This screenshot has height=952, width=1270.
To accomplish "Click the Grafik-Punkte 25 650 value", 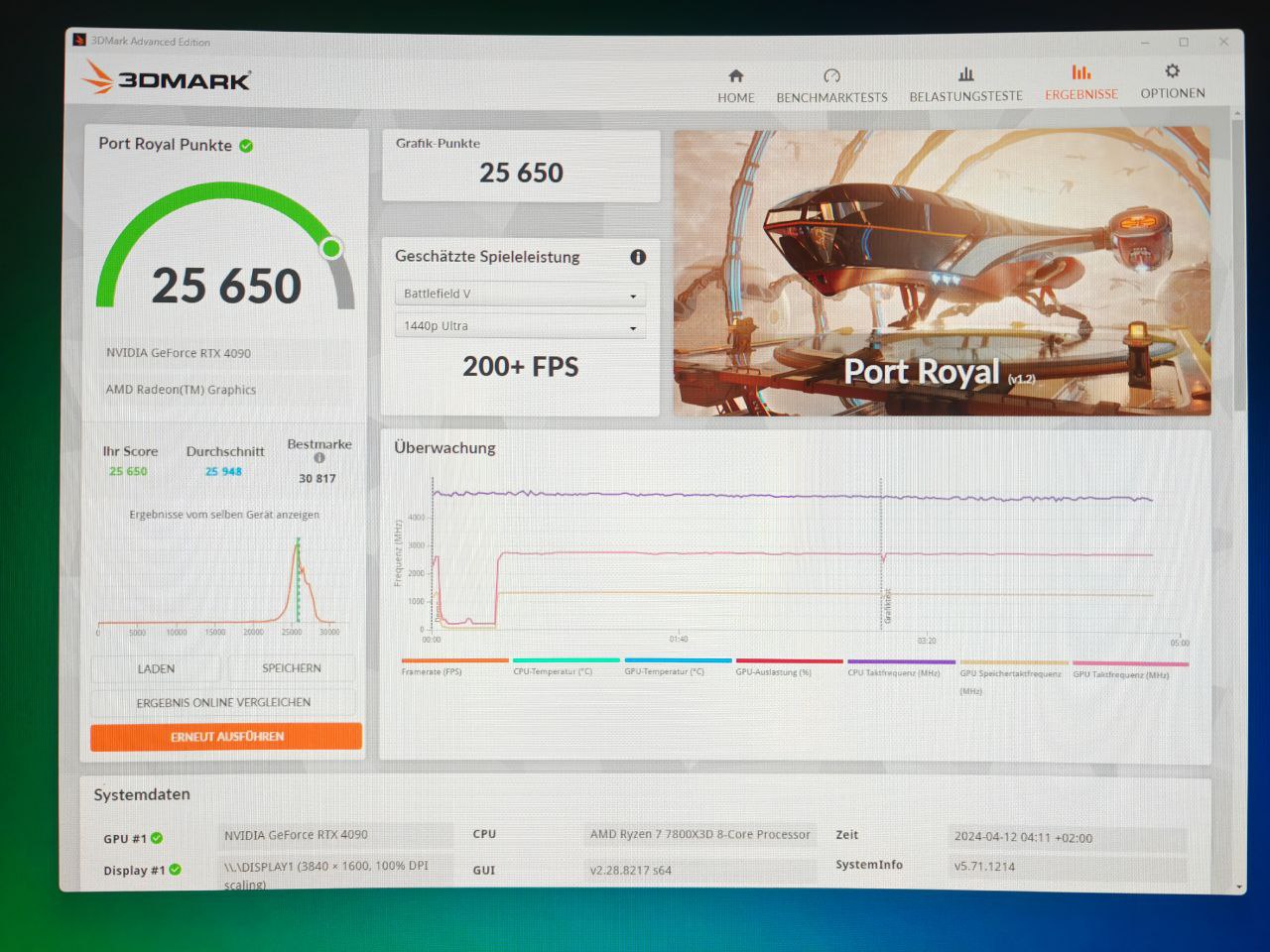I will (x=521, y=174).
